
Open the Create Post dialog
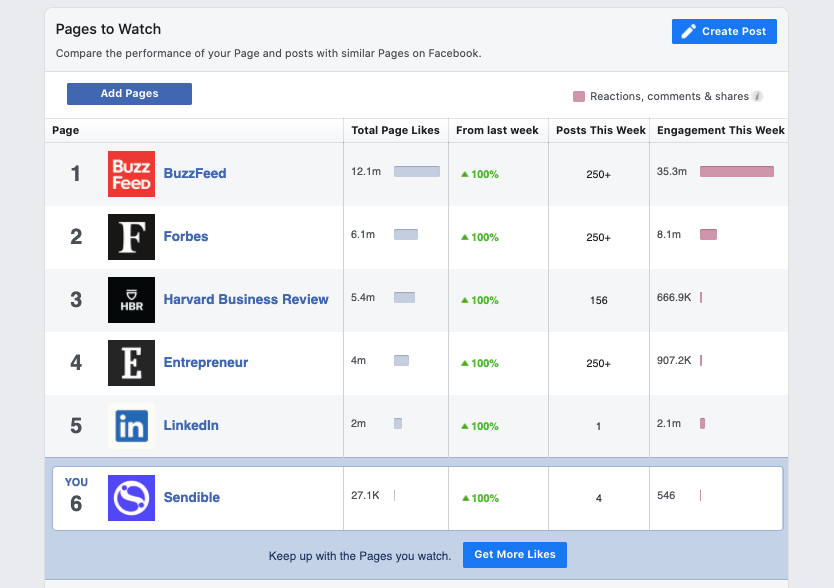click(724, 31)
